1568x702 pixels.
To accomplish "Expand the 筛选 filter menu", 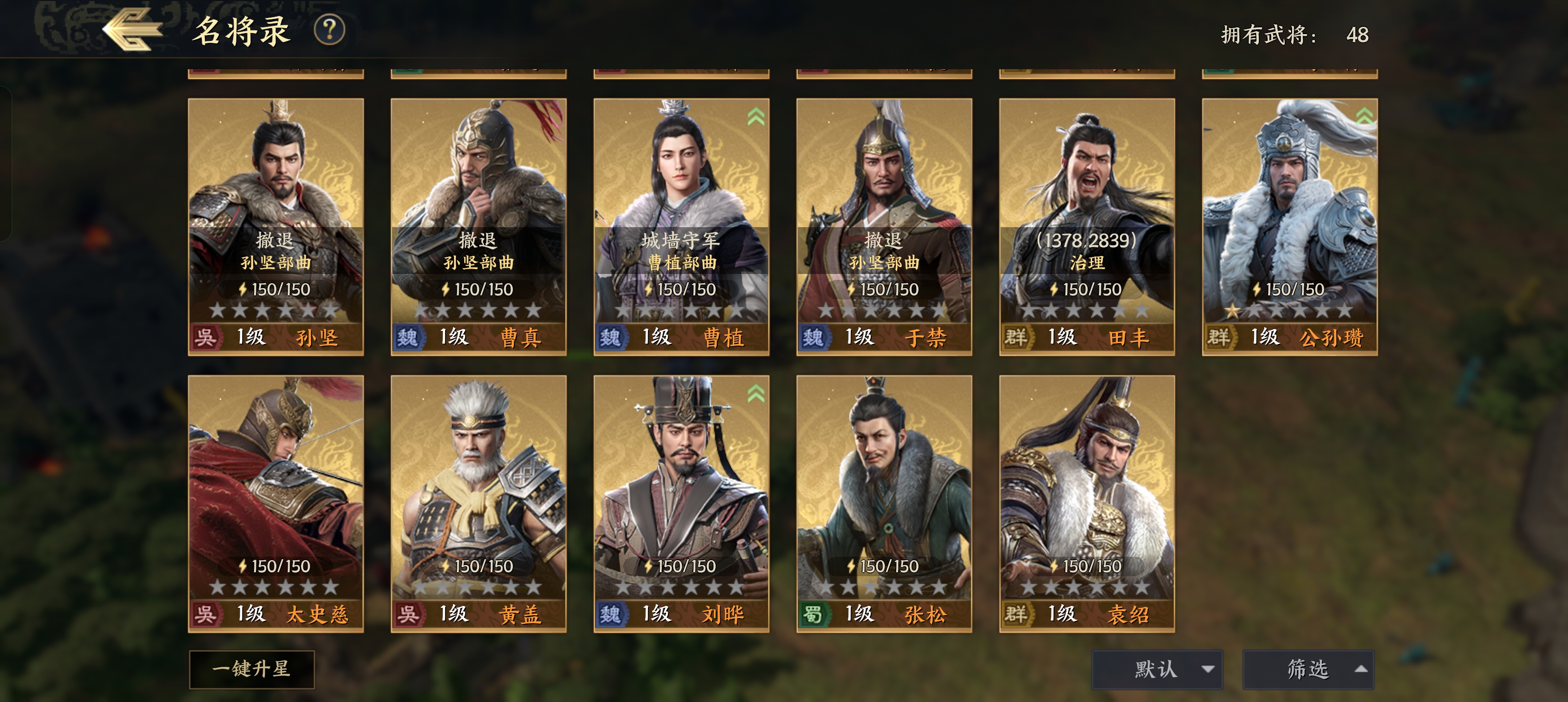I will tap(1308, 669).
